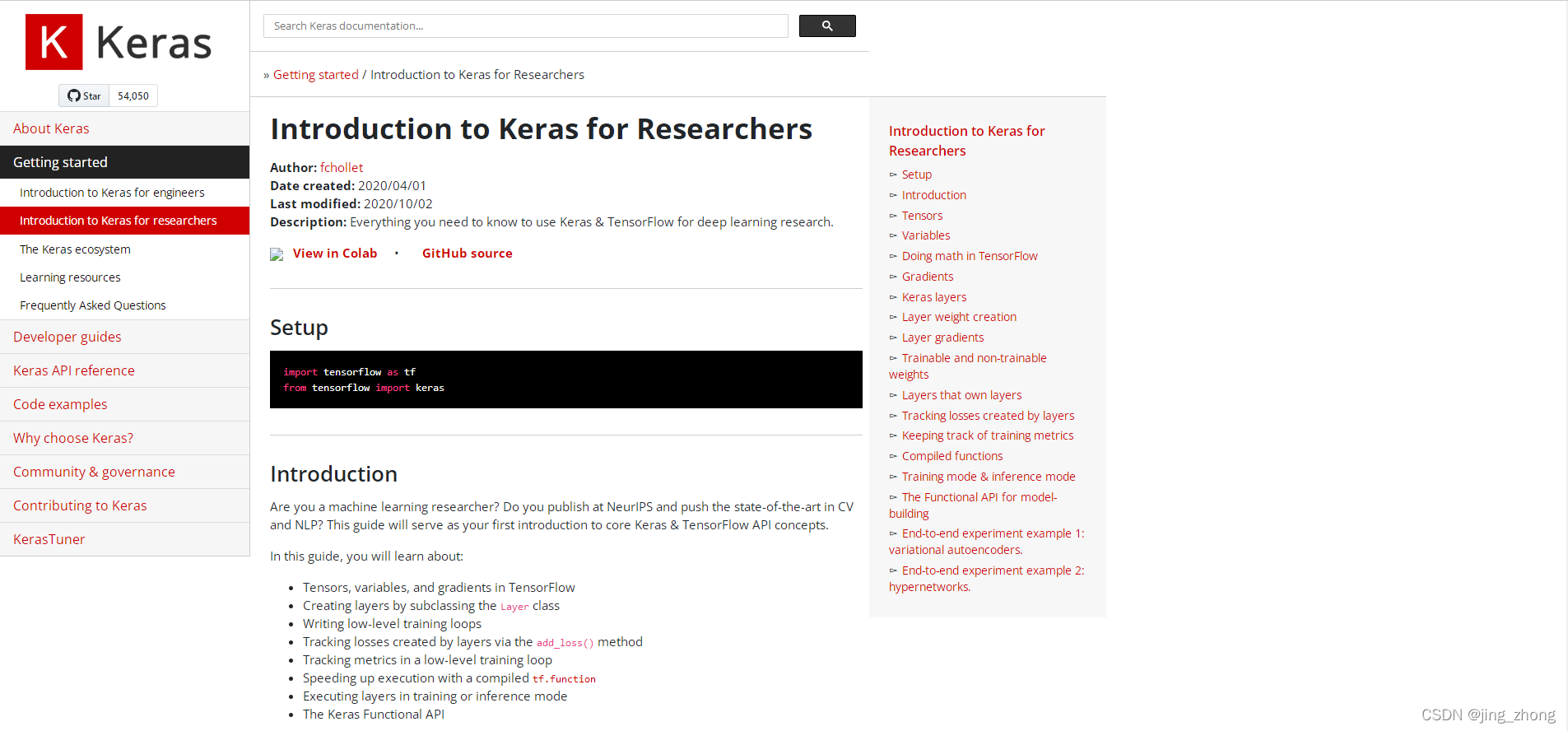Click the table of contents title link
This screenshot has height=731, width=1568.
[967, 141]
